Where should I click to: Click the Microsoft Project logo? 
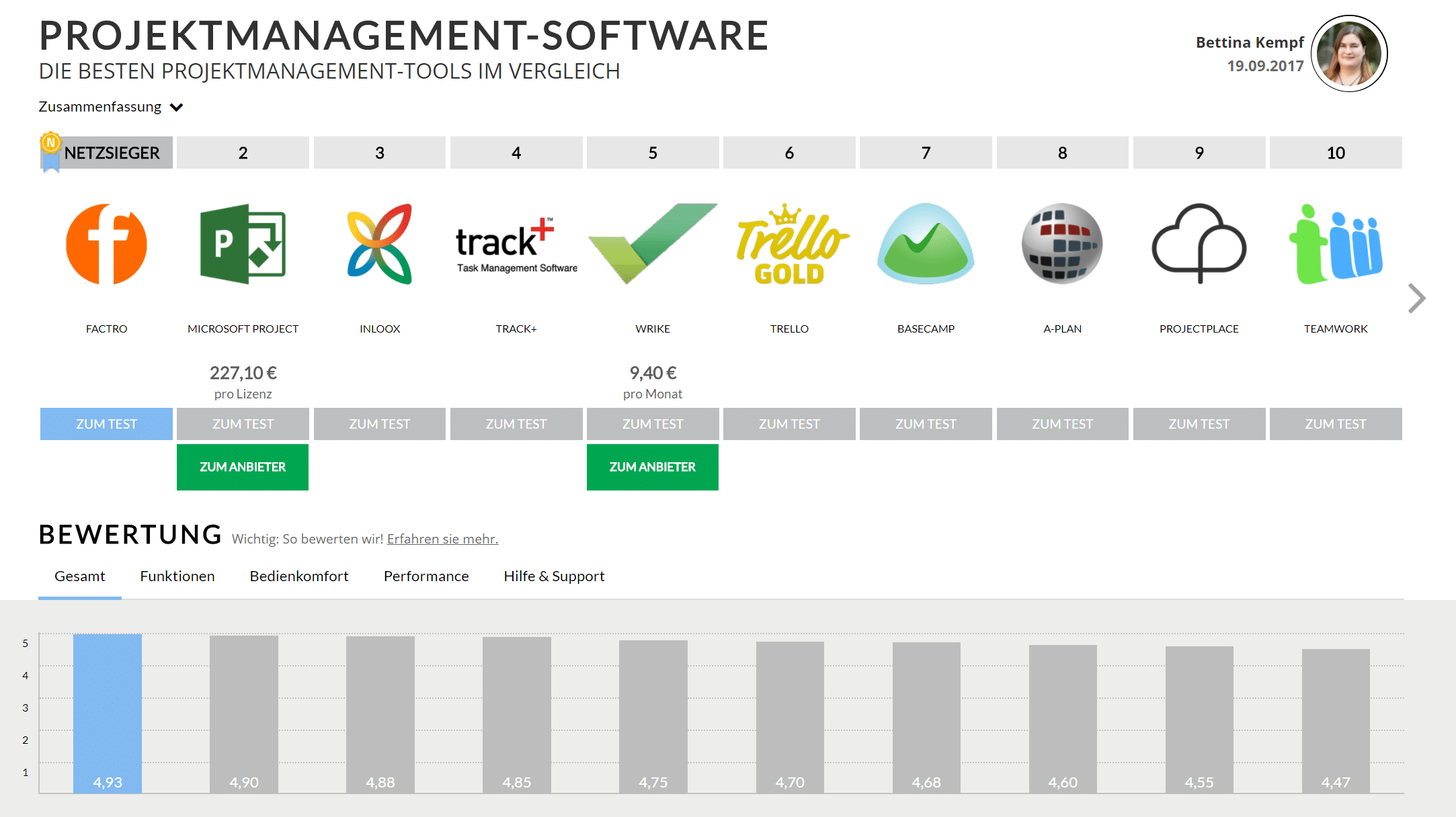[x=243, y=244]
